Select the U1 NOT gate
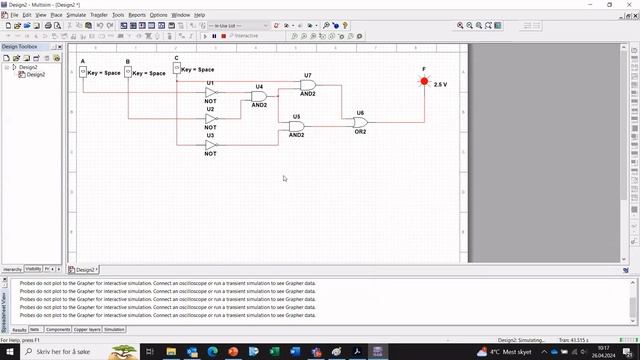Viewport: 640px width, 360px height. pyautogui.click(x=211, y=93)
